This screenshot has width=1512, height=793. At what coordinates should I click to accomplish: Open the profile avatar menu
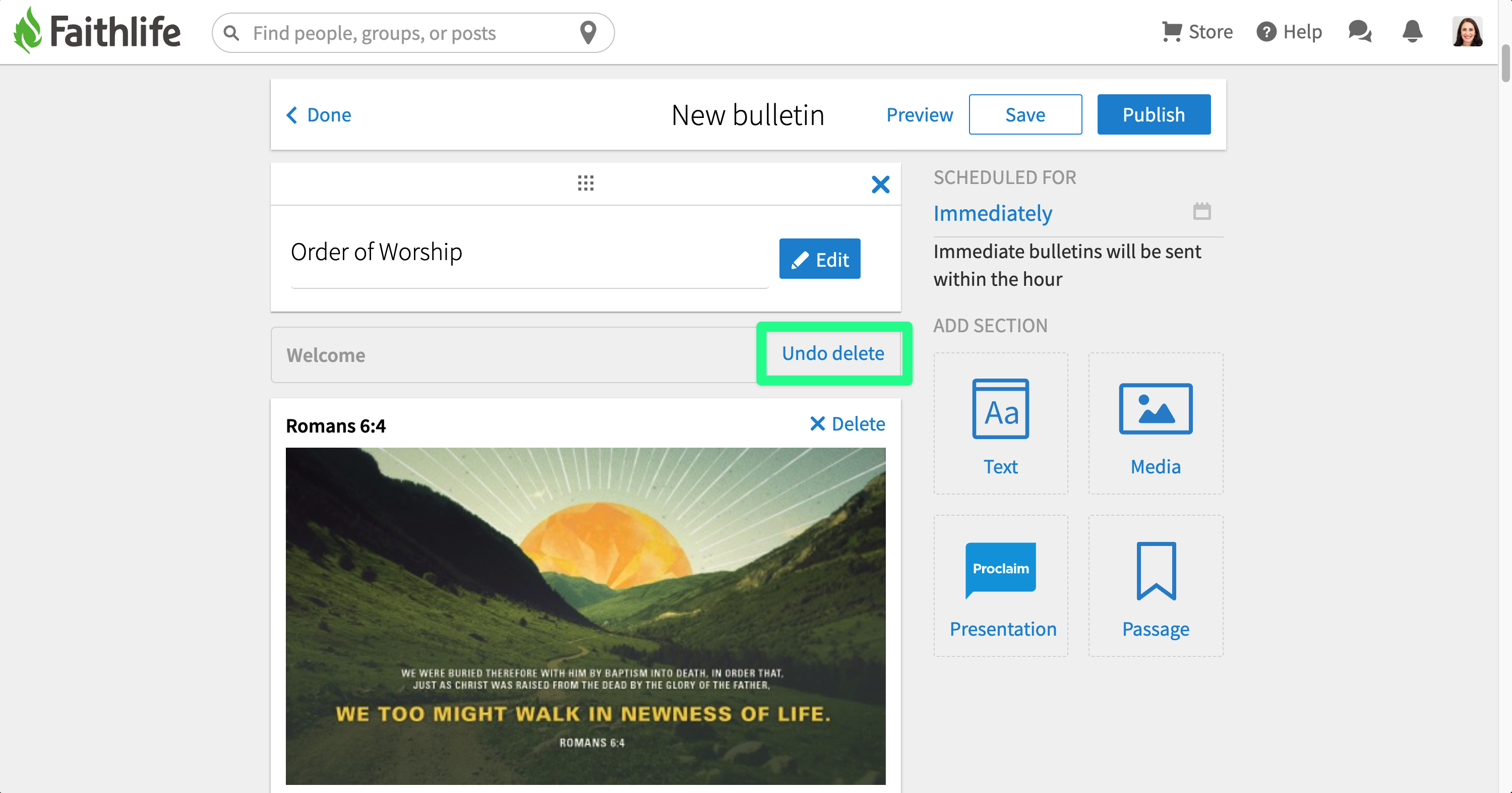click(x=1468, y=32)
